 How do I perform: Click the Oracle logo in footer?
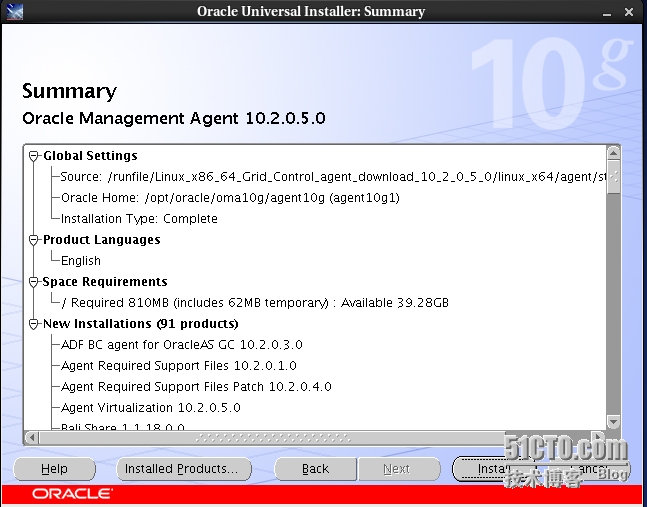(x=73, y=494)
